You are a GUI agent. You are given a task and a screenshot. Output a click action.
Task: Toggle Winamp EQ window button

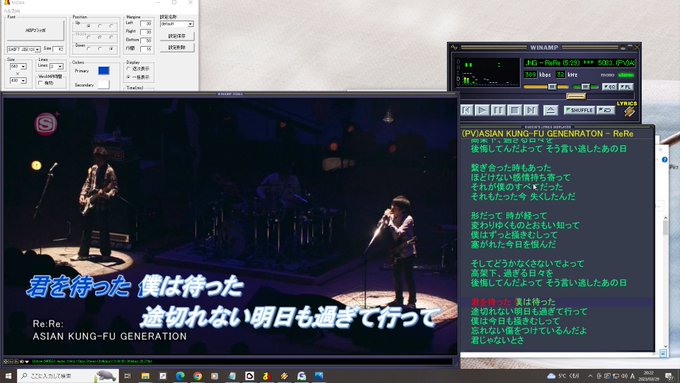pos(609,87)
